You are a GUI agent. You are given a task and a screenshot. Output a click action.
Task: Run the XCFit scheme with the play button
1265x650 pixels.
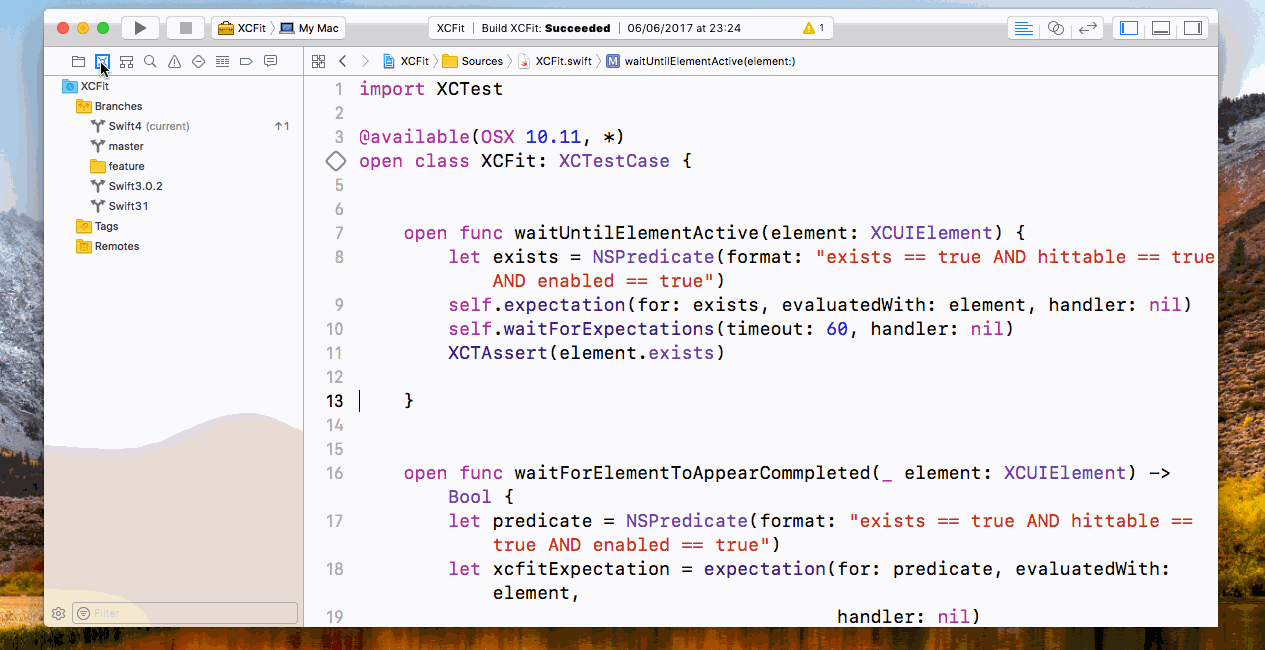139,28
